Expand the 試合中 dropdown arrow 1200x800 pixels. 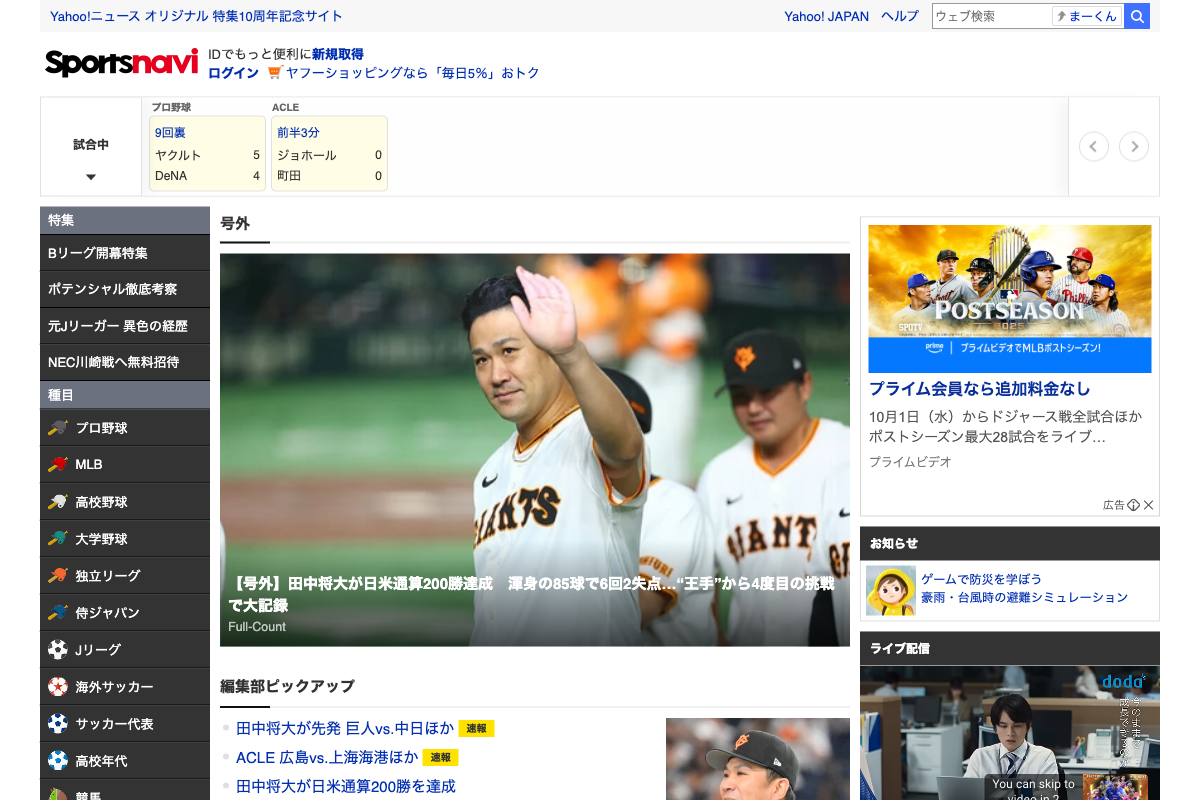pos(91,177)
